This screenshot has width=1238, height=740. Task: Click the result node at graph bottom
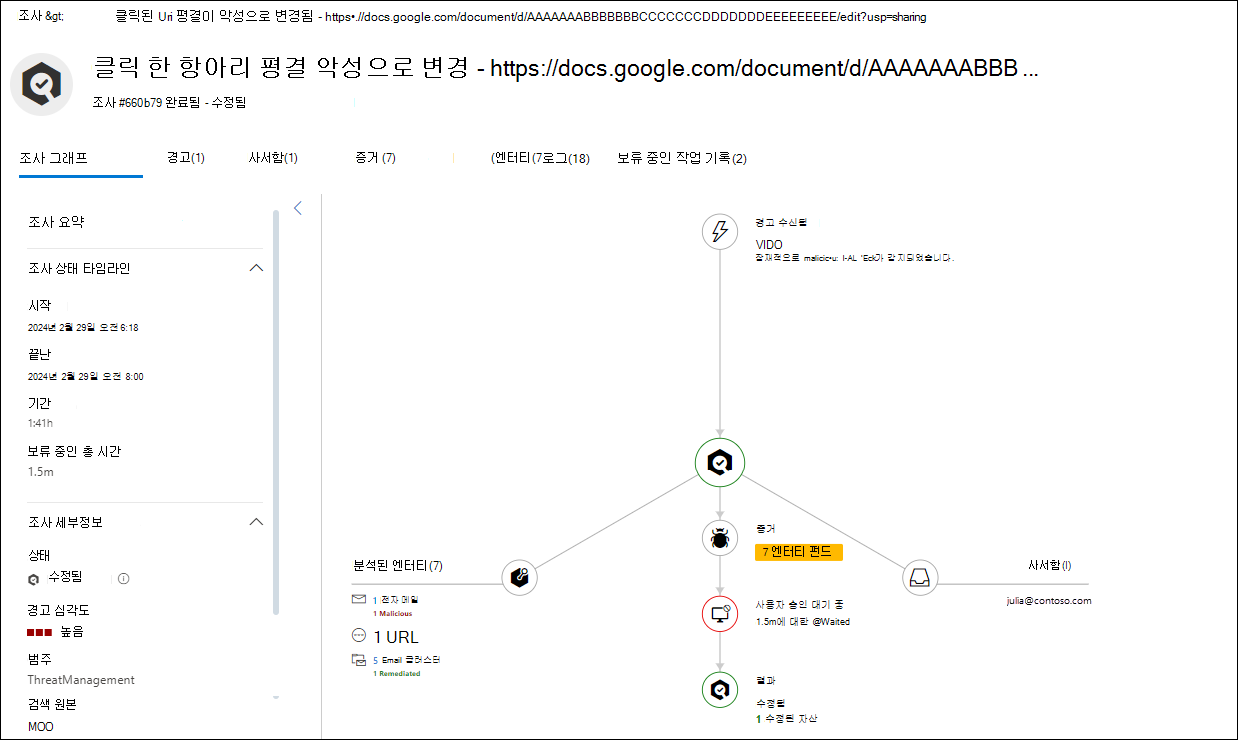tap(720, 690)
